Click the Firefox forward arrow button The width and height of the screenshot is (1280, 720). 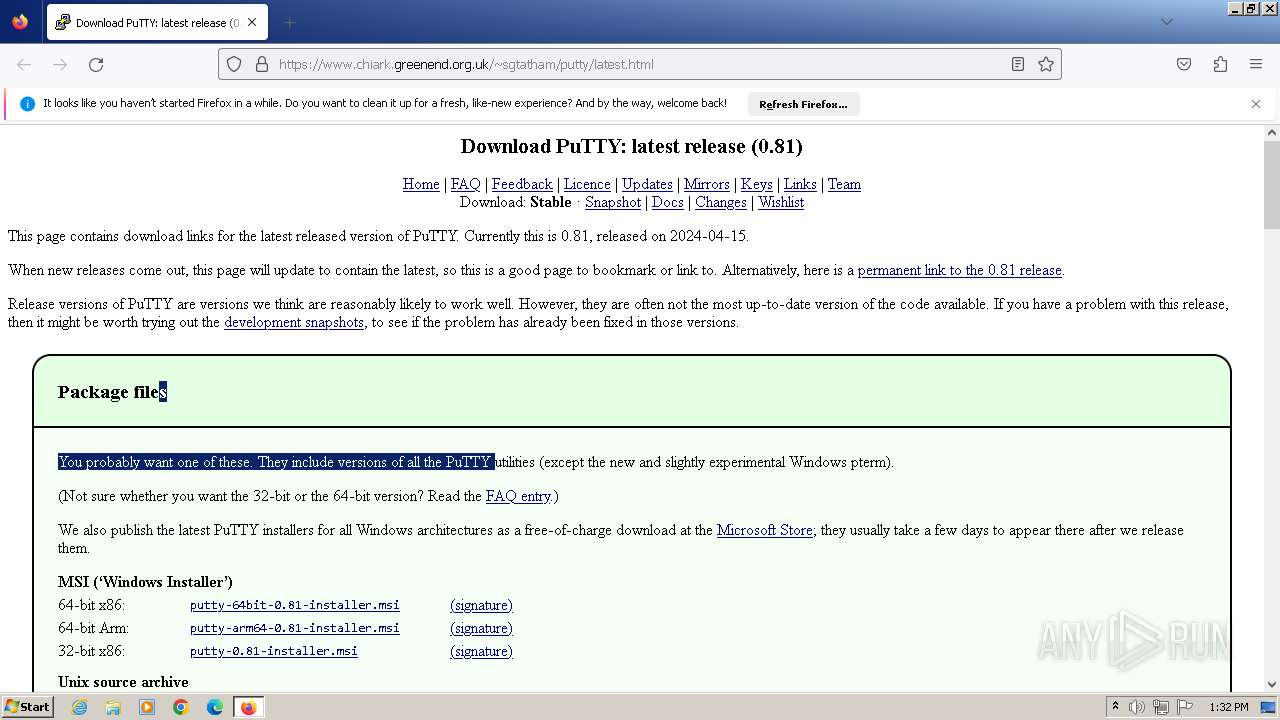tap(60, 64)
